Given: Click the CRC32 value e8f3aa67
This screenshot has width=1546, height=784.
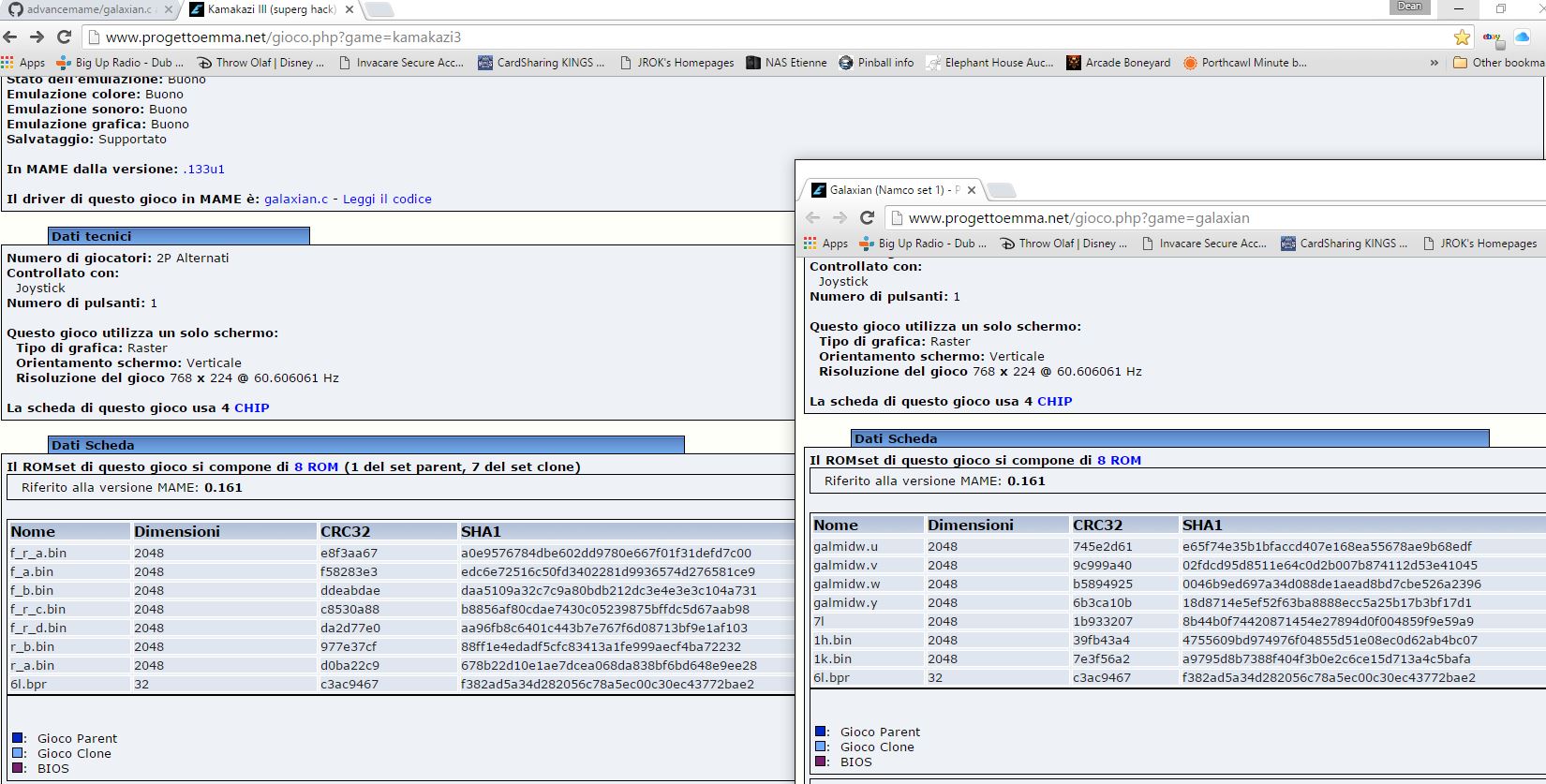Looking at the screenshot, I should point(349,554).
